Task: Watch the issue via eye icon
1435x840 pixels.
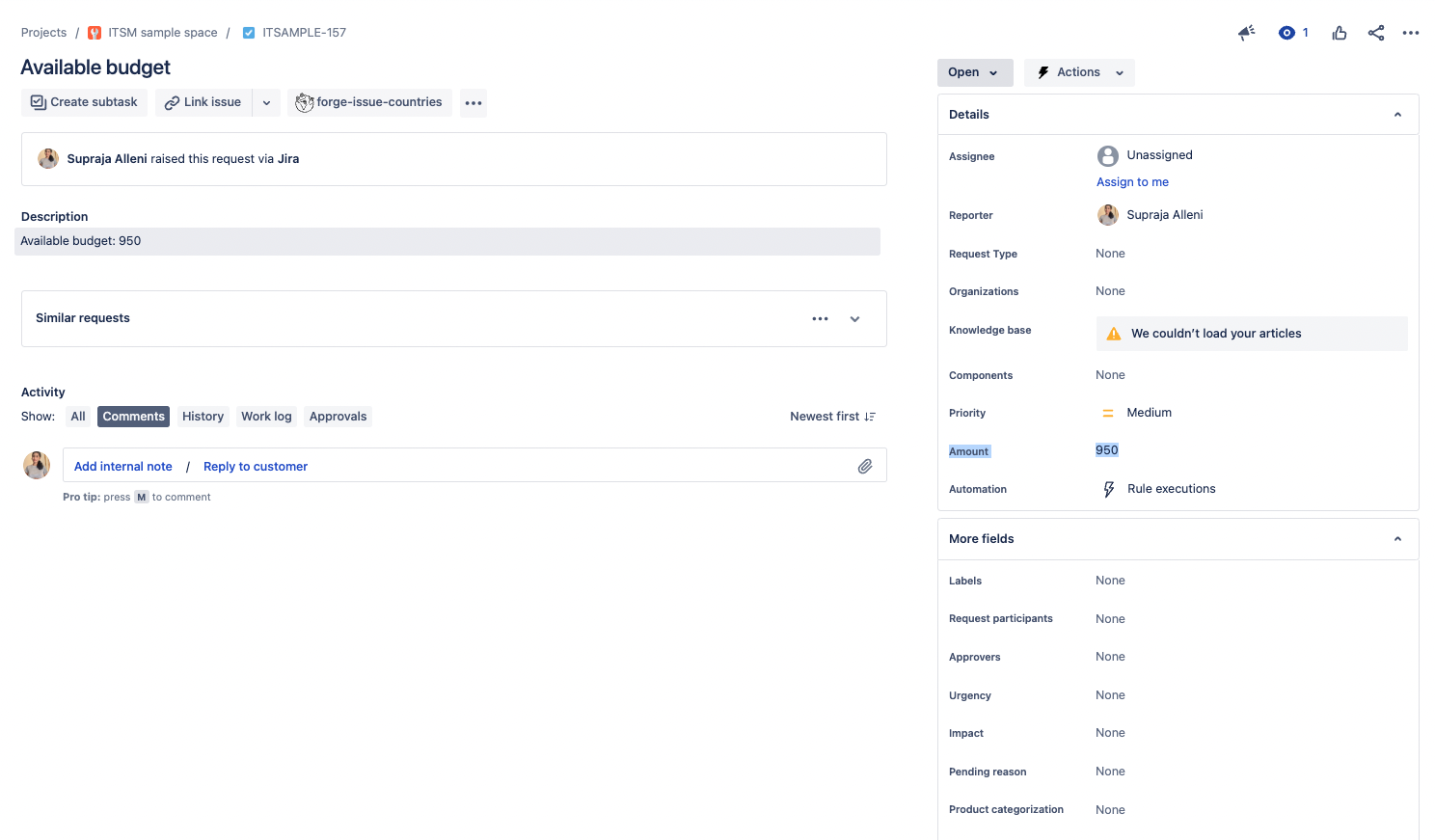Action: pos(1286,32)
